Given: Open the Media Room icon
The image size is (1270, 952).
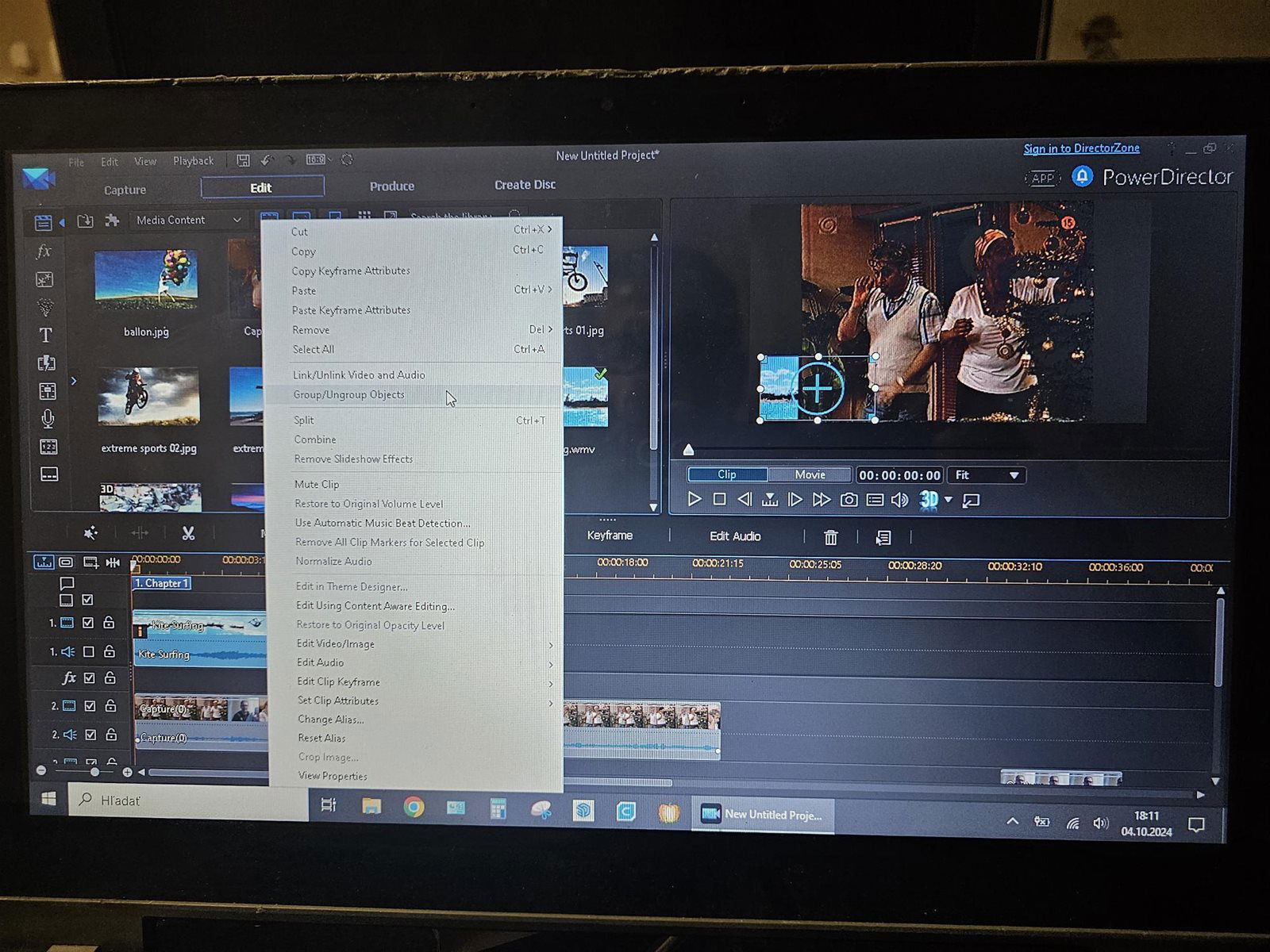Looking at the screenshot, I should (x=43, y=223).
